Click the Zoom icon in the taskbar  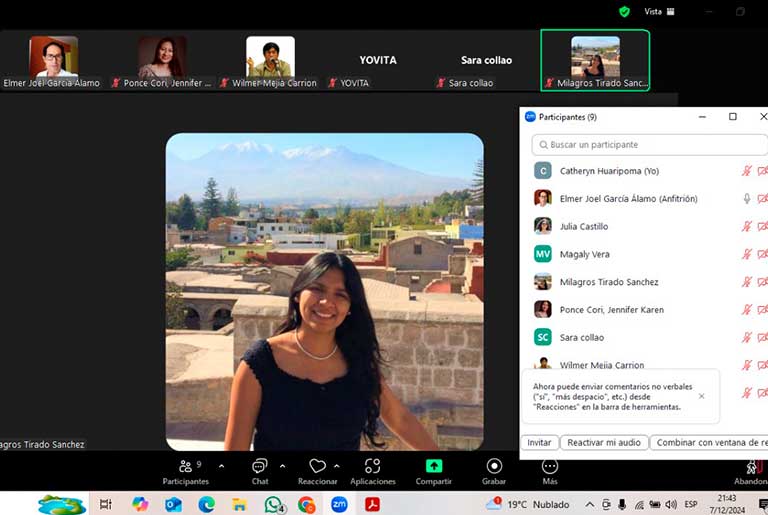[x=339, y=504]
